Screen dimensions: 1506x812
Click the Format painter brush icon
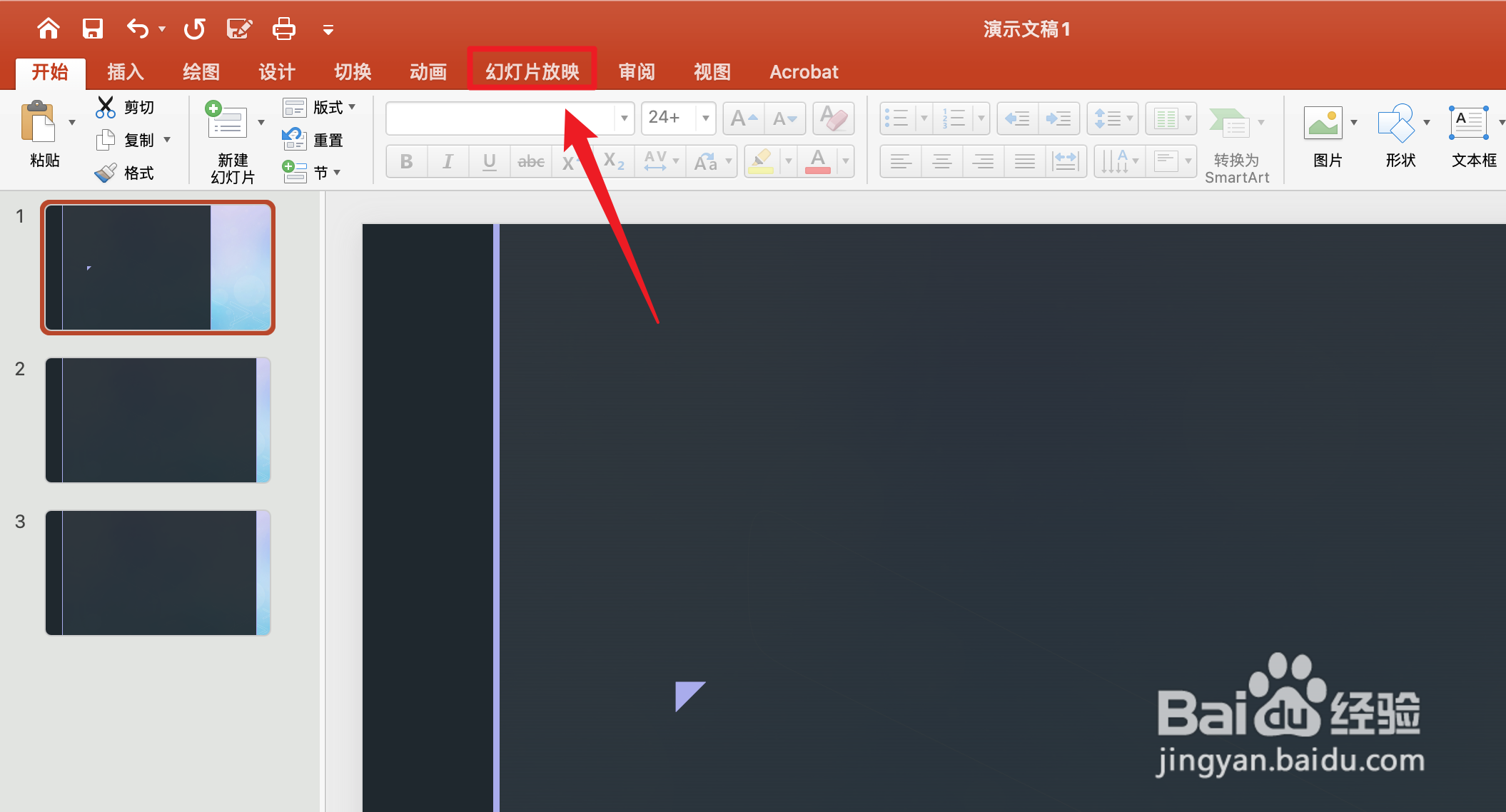(x=106, y=173)
